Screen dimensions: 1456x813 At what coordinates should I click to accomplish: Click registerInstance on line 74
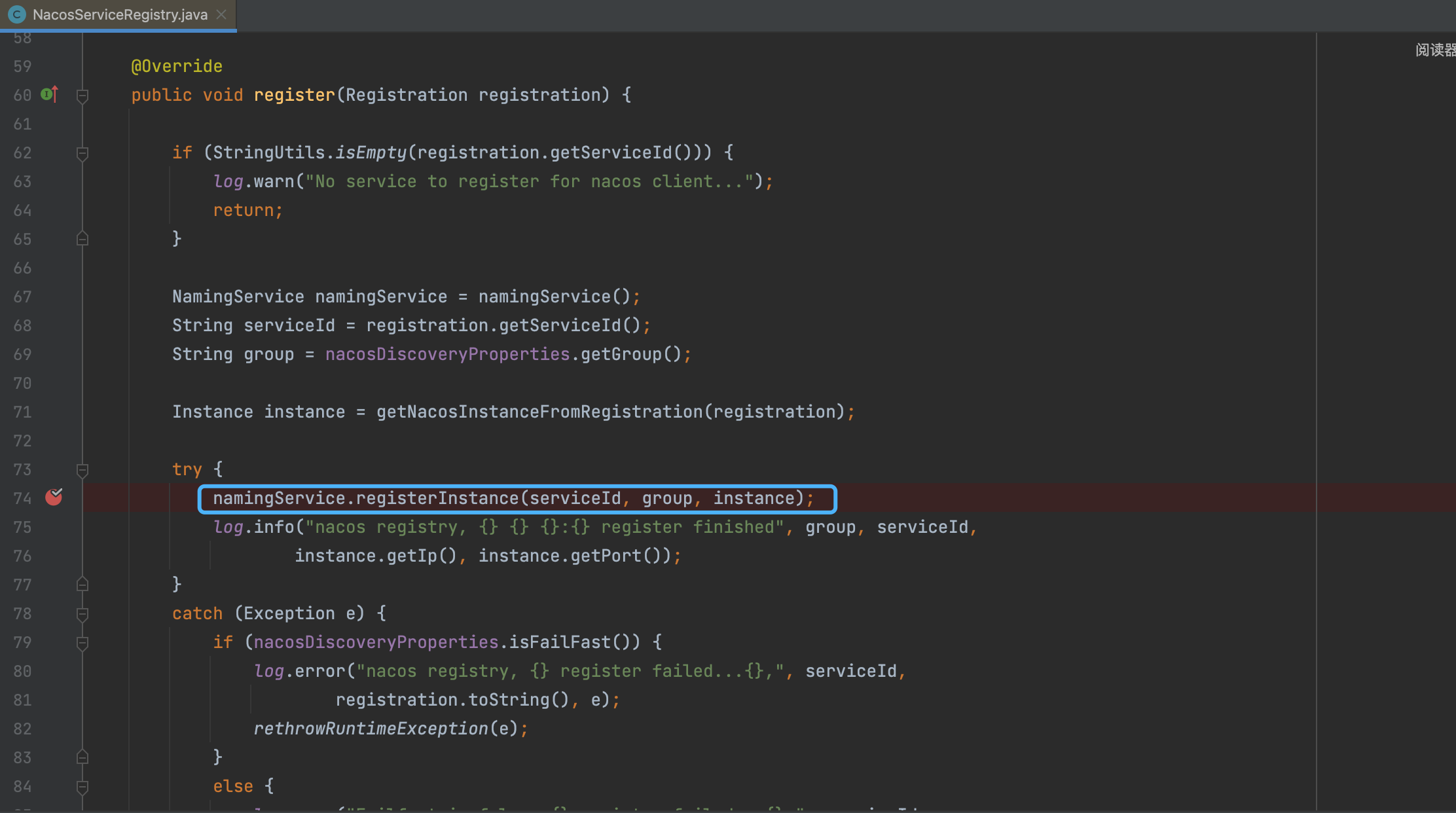[437, 498]
